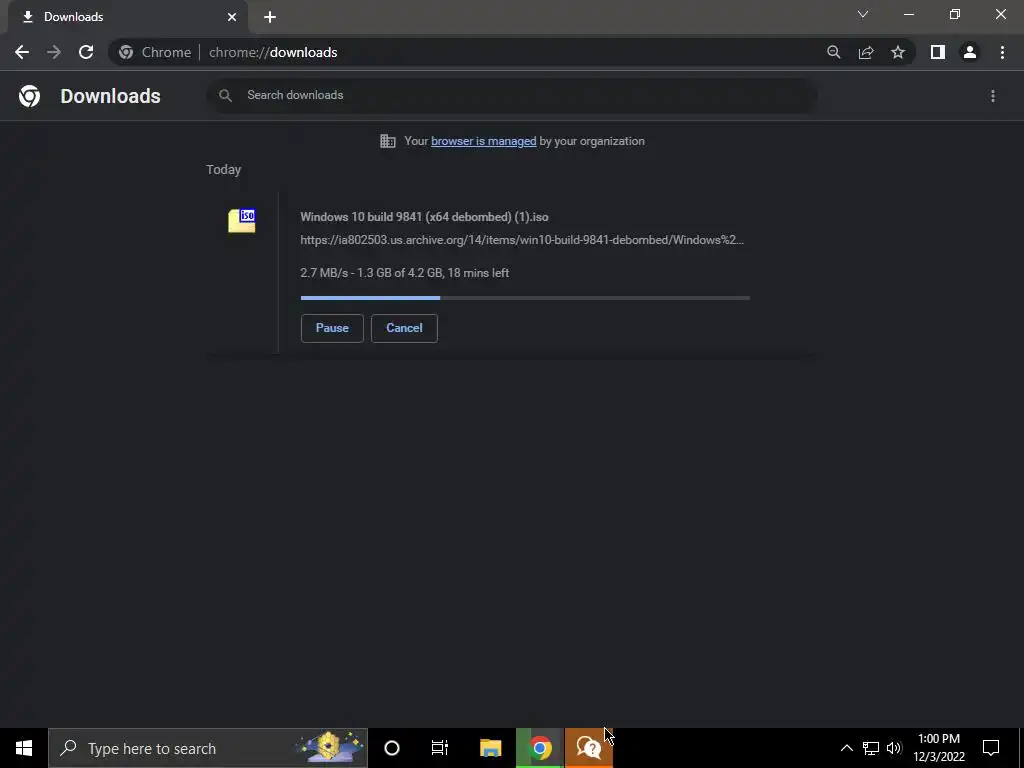
Task: Open the Windows Start menu
Action: 24,748
